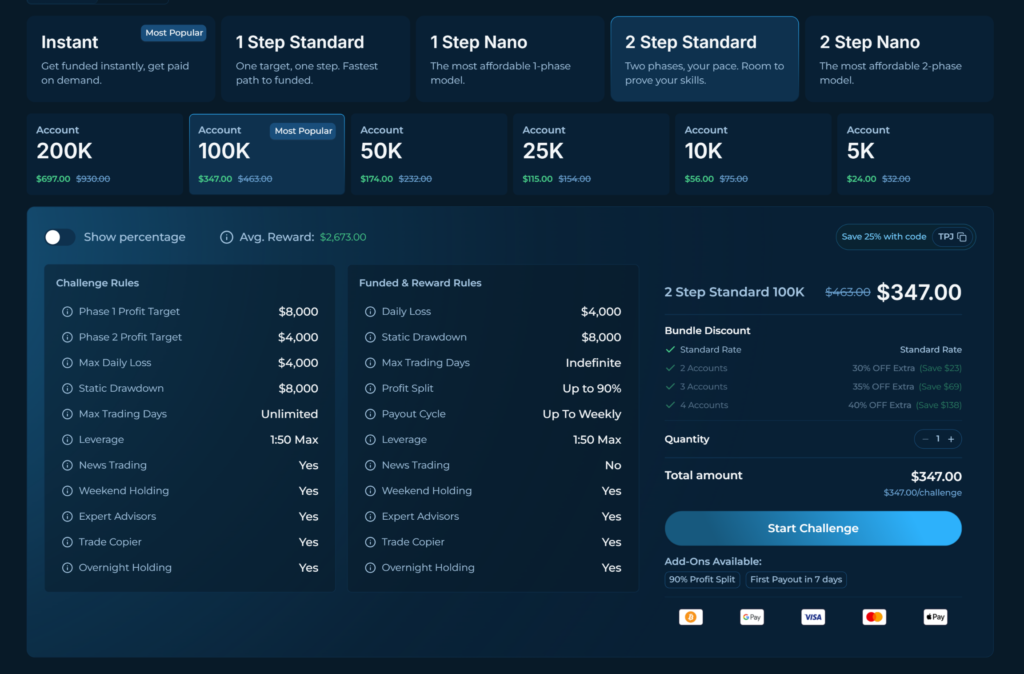Choose First Payout in 7 days add-on
This screenshot has width=1024, height=674.
coord(796,579)
